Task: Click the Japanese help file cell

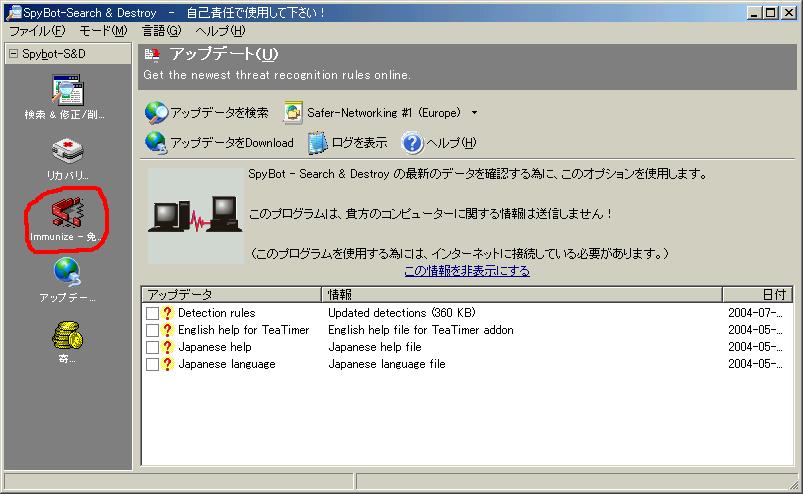Action: 375,347
